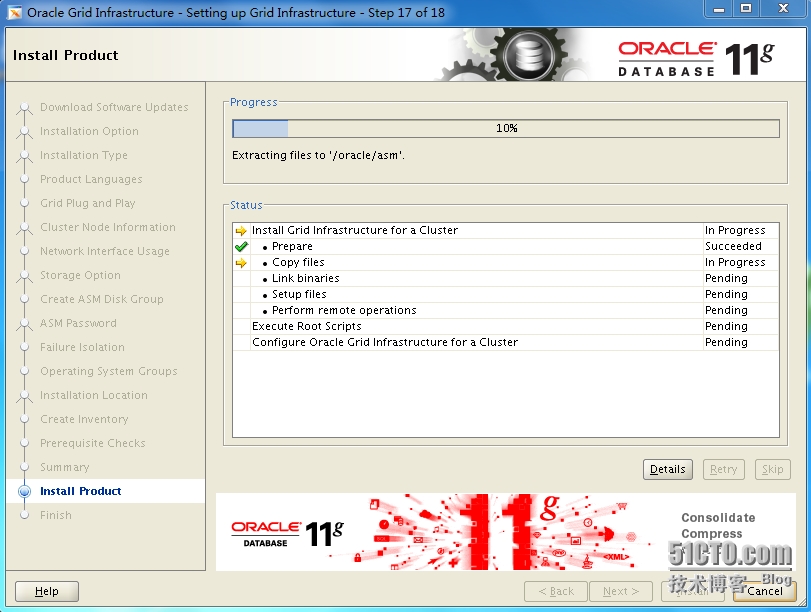Image resolution: width=811 pixels, height=612 pixels.
Task: Select the Finish step
Action: coord(56,515)
